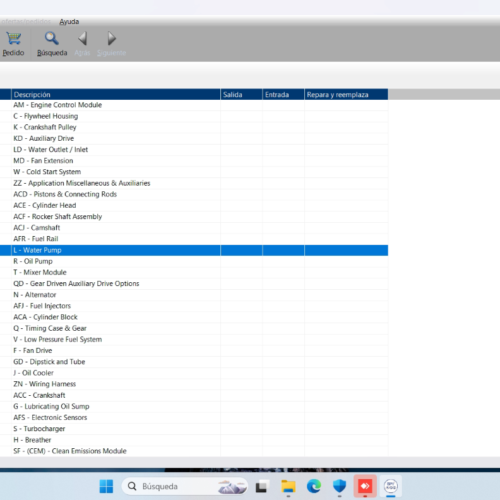Select R - Oil Pump row
Viewport: 500px width, 500px height.
click(x=194, y=261)
